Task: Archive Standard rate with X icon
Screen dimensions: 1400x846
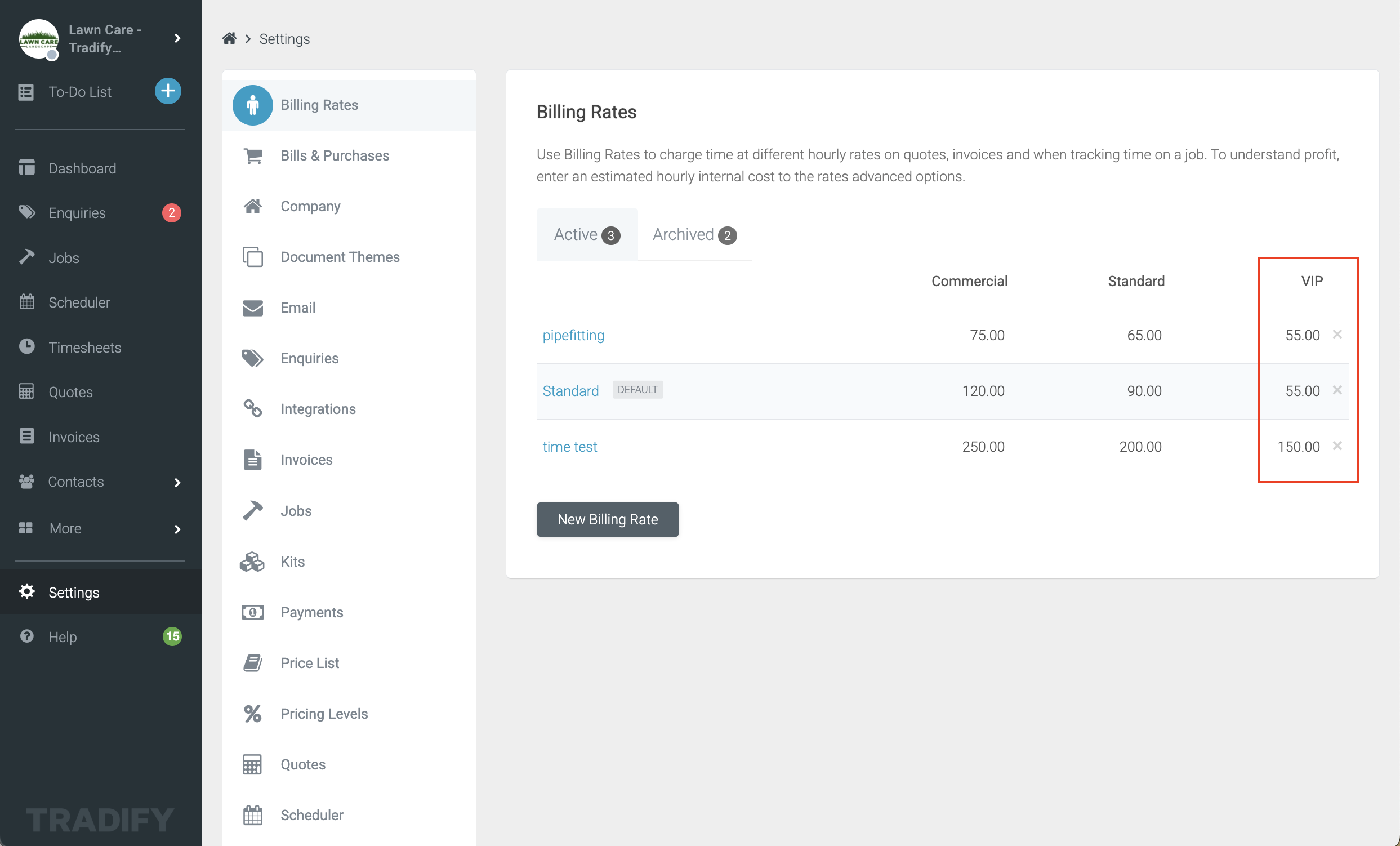Action: [x=1337, y=390]
